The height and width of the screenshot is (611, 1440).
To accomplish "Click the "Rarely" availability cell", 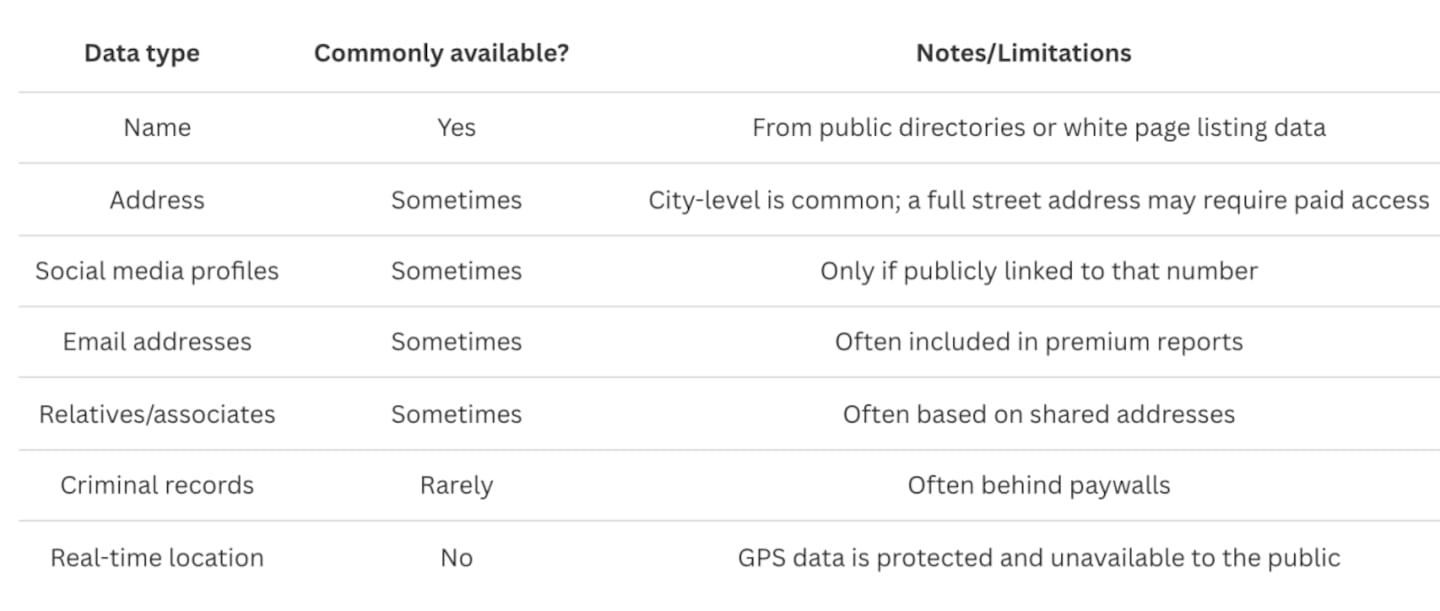I will coord(456,486).
